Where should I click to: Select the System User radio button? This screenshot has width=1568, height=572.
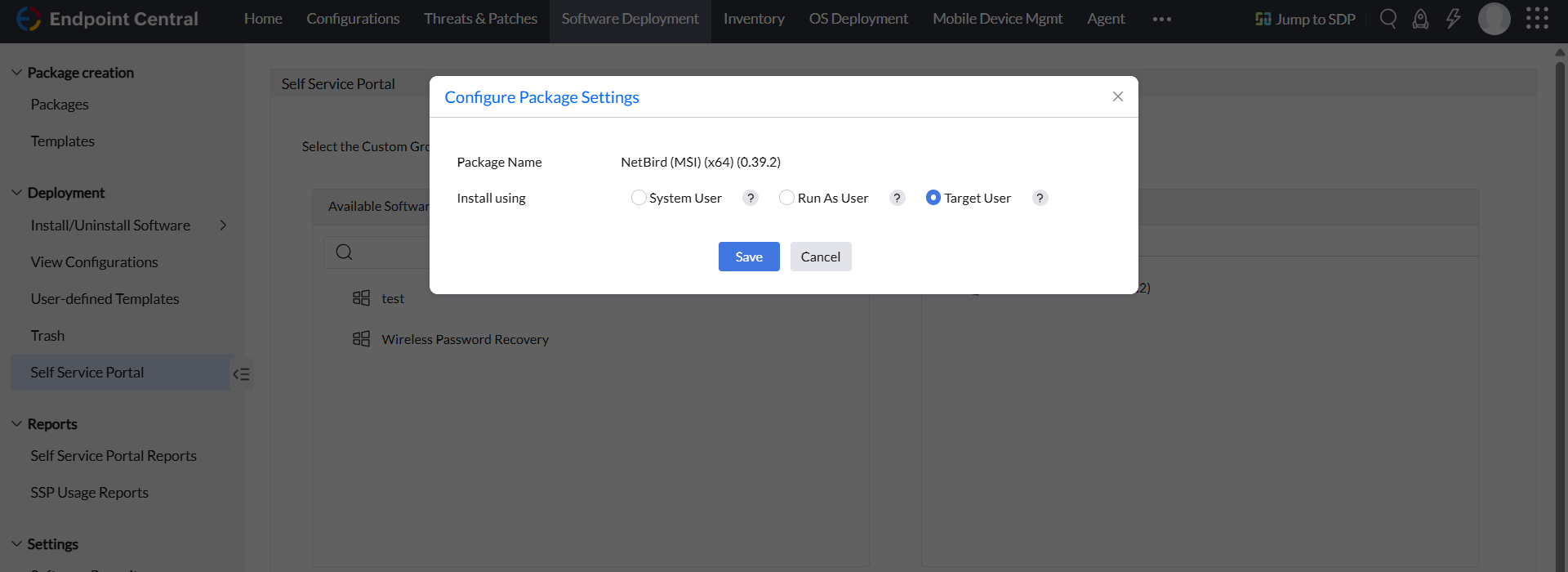click(x=639, y=198)
